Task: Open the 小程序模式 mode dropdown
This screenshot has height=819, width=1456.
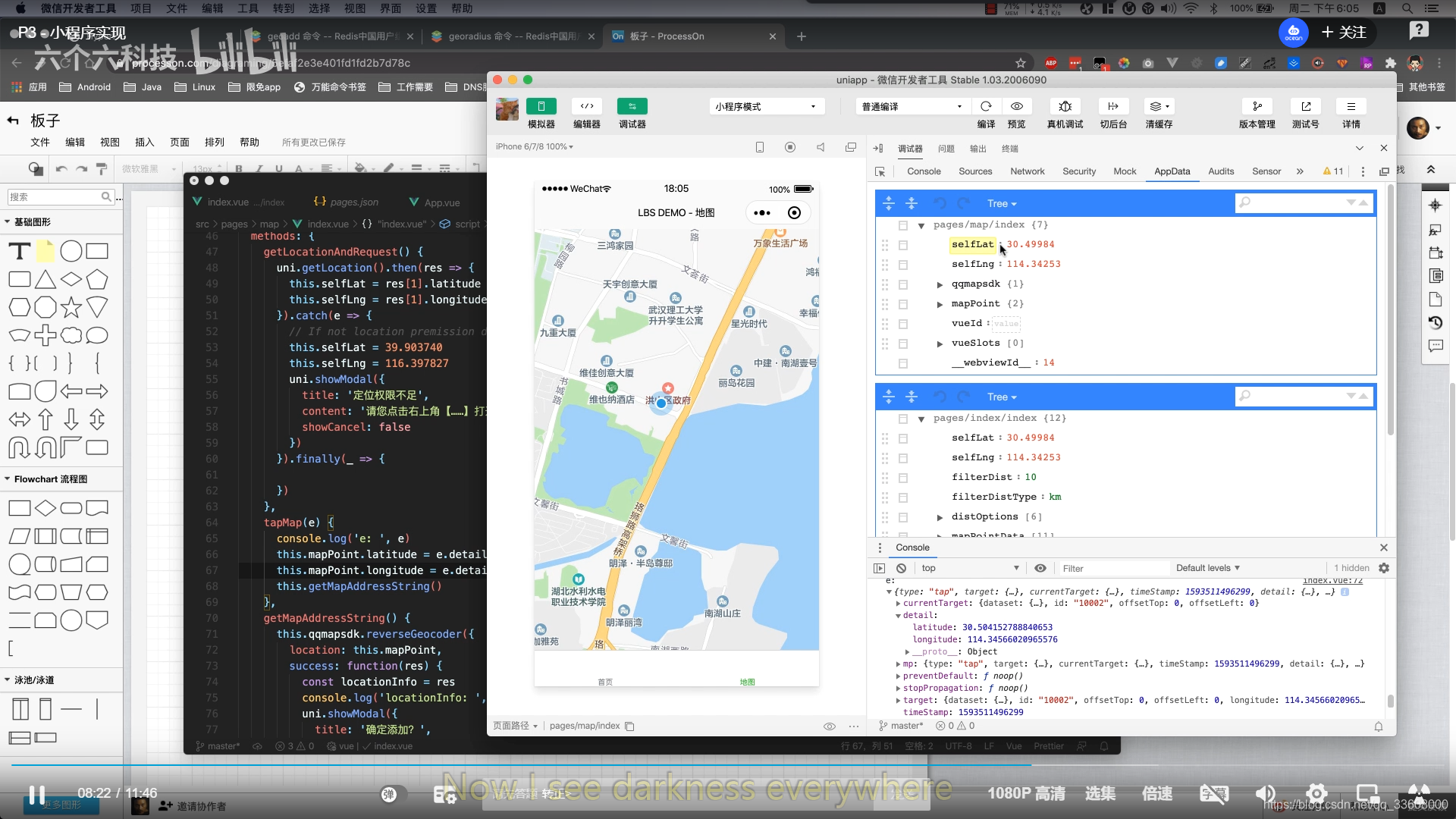Action: (x=766, y=107)
